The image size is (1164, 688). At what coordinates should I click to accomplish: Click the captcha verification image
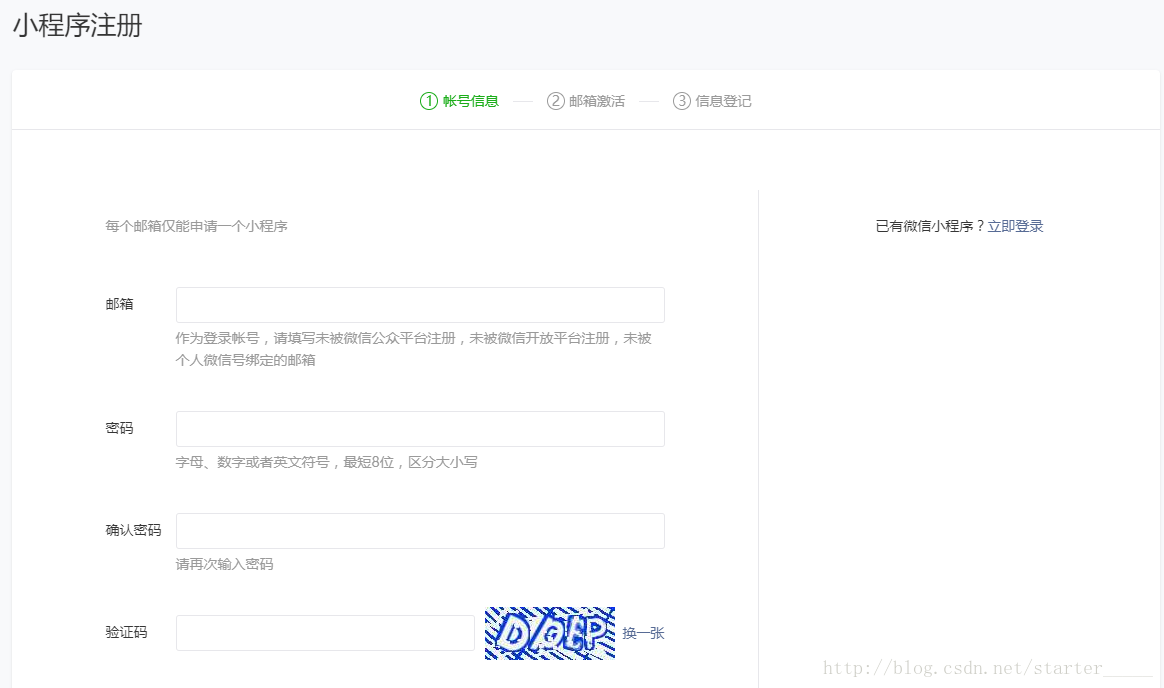(549, 633)
